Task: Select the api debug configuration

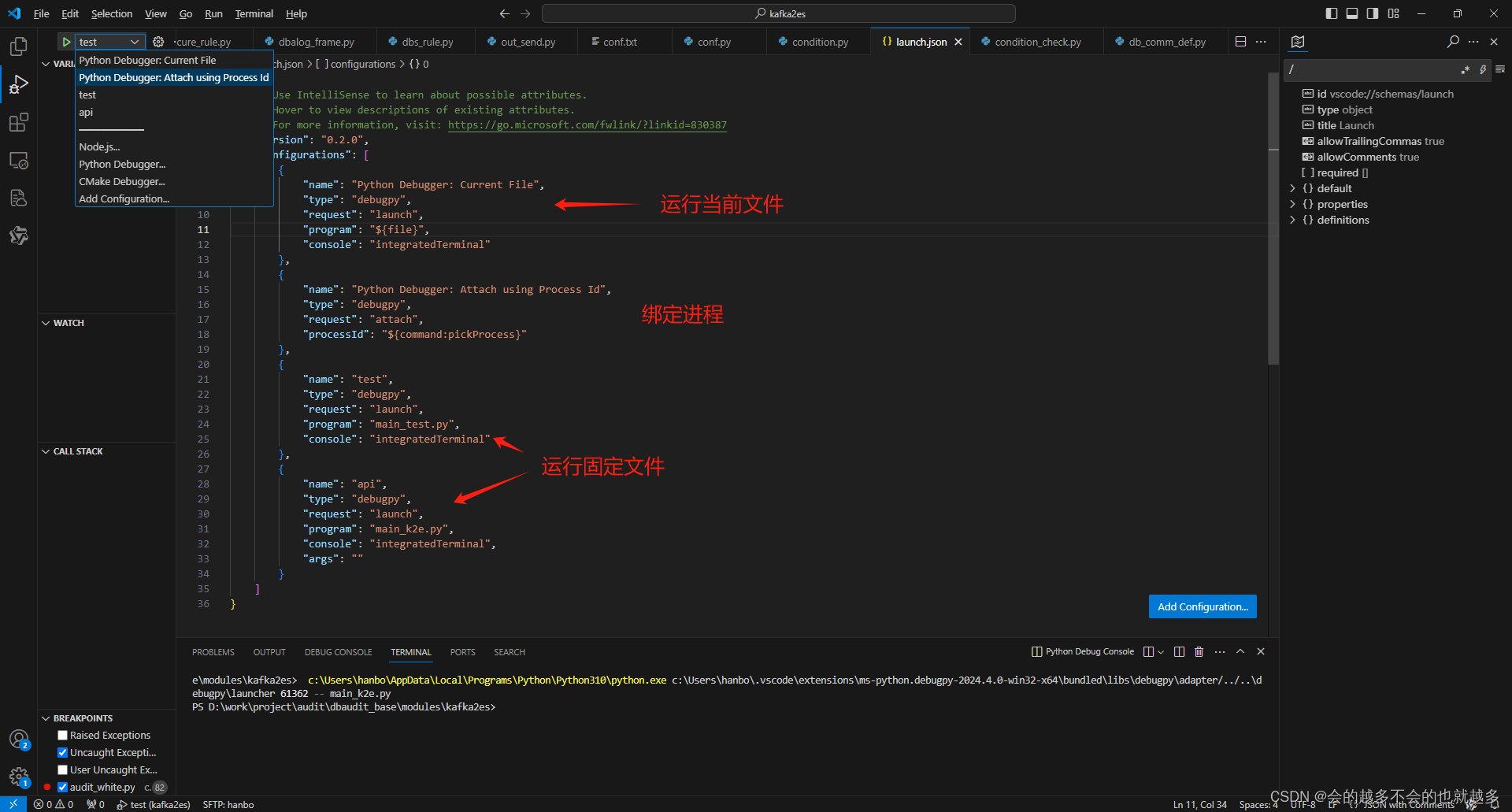Action: (x=174, y=112)
